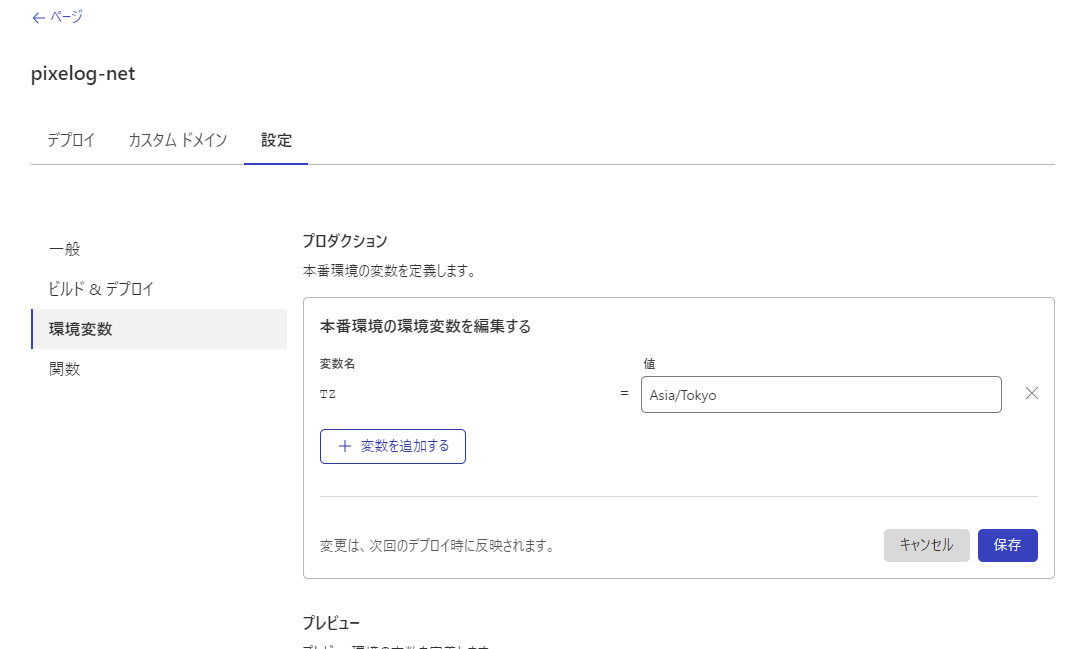
Task: Switch to the カスタム ドメイン tab
Action: pos(178,140)
